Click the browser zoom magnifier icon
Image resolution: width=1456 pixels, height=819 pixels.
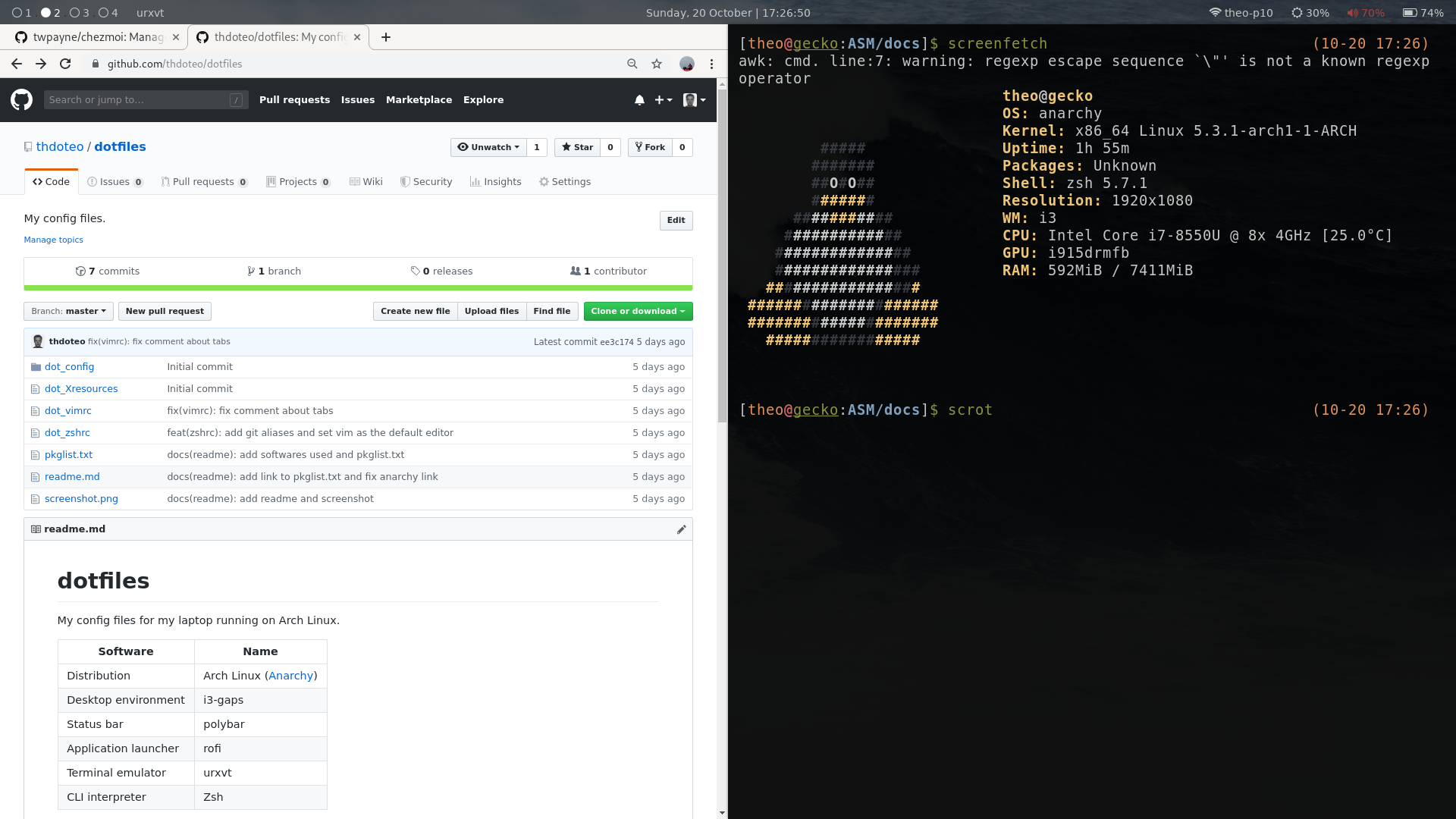(632, 64)
